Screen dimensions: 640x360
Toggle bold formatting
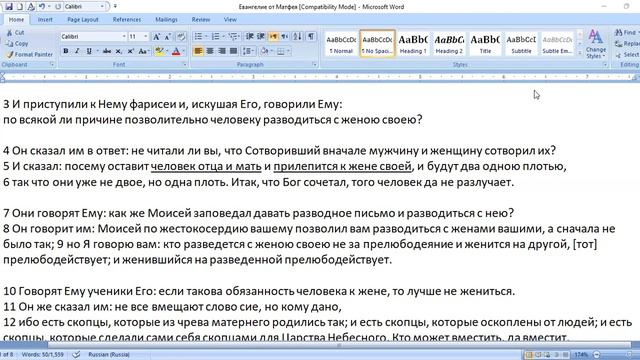pos(66,51)
